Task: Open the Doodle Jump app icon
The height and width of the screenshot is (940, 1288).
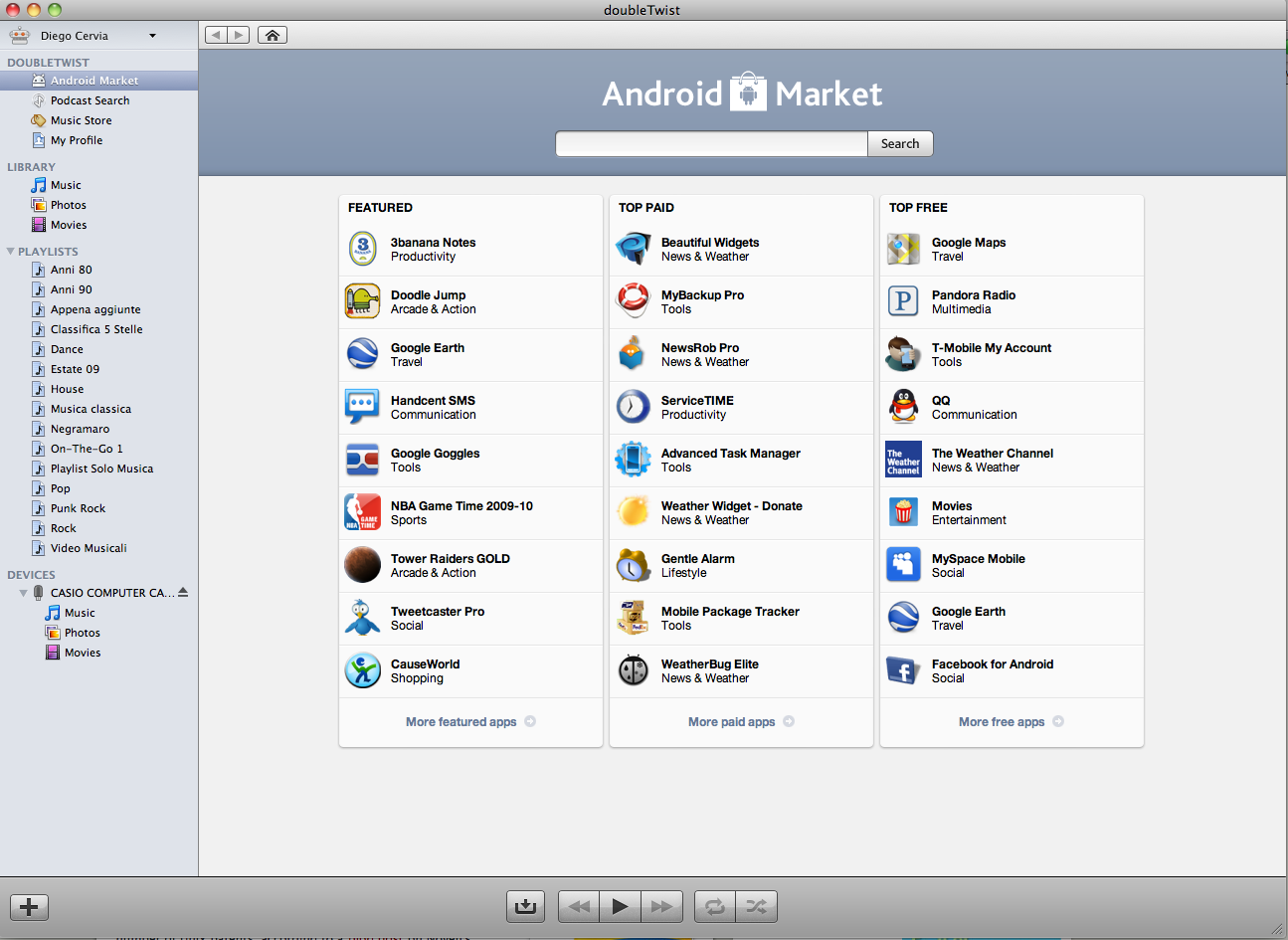Action: [362, 301]
